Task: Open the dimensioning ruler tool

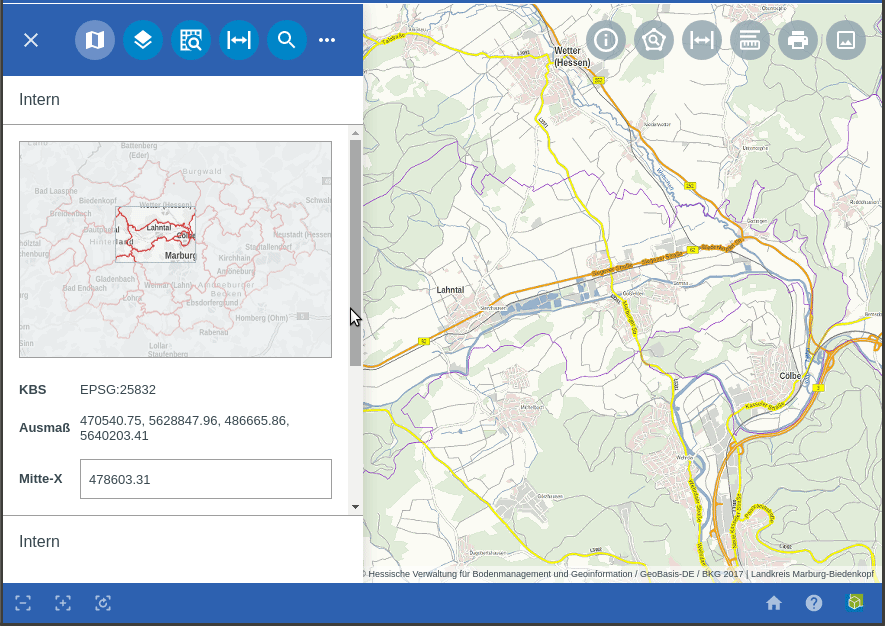Action: point(750,40)
